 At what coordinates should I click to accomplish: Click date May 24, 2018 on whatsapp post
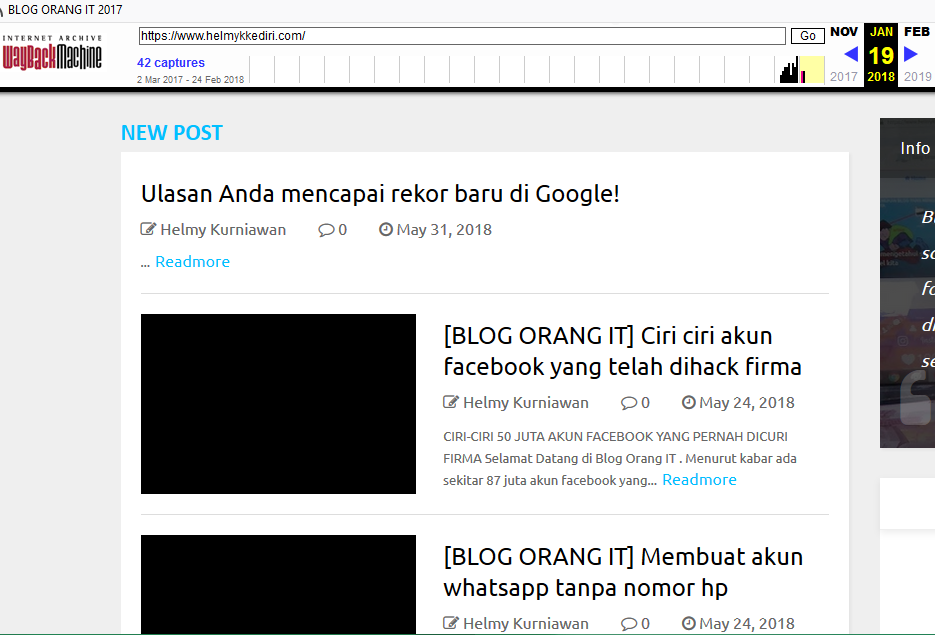747,624
